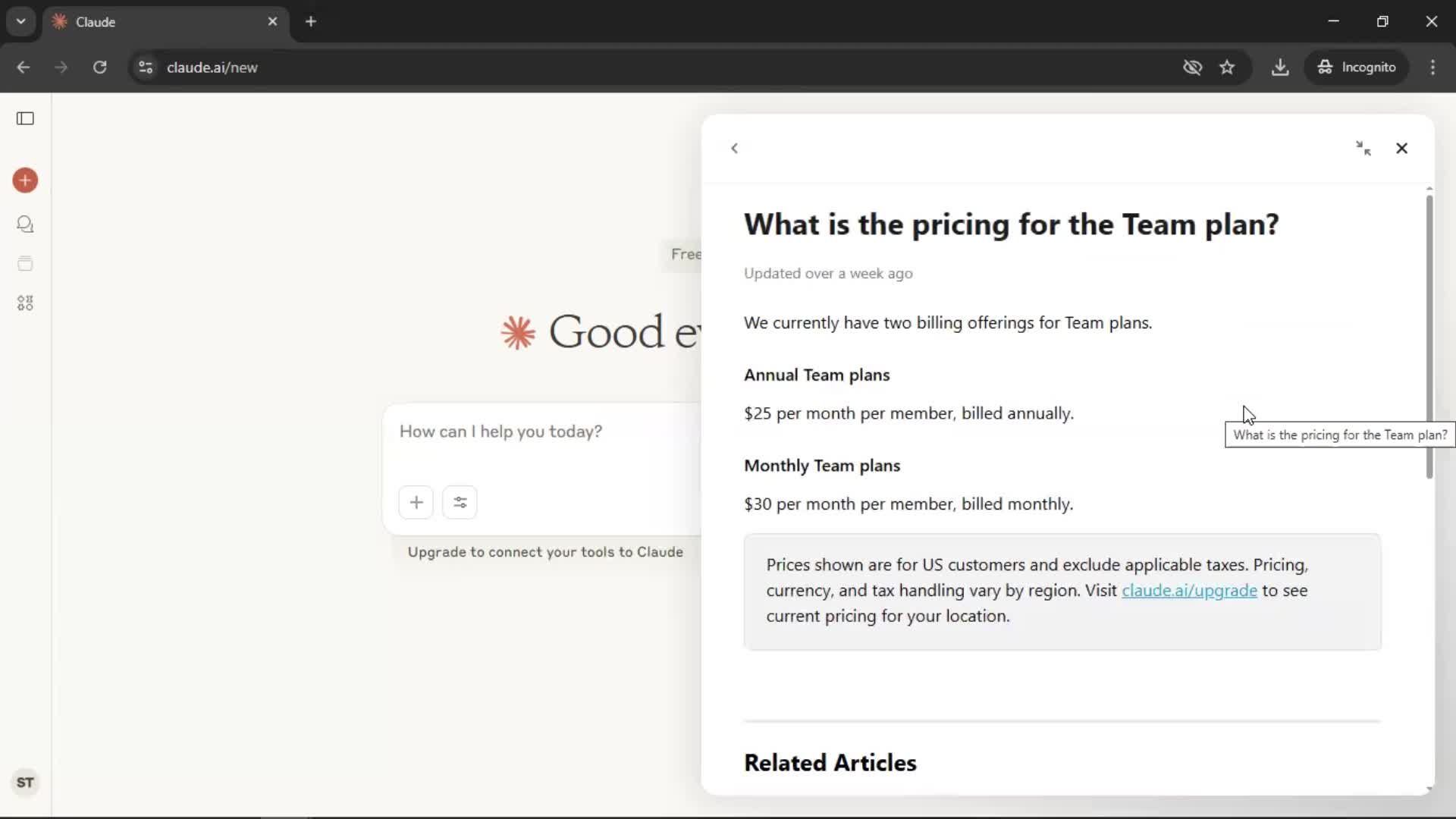Start a new chat with the orange plus button
The height and width of the screenshot is (819, 1456).
pos(25,180)
